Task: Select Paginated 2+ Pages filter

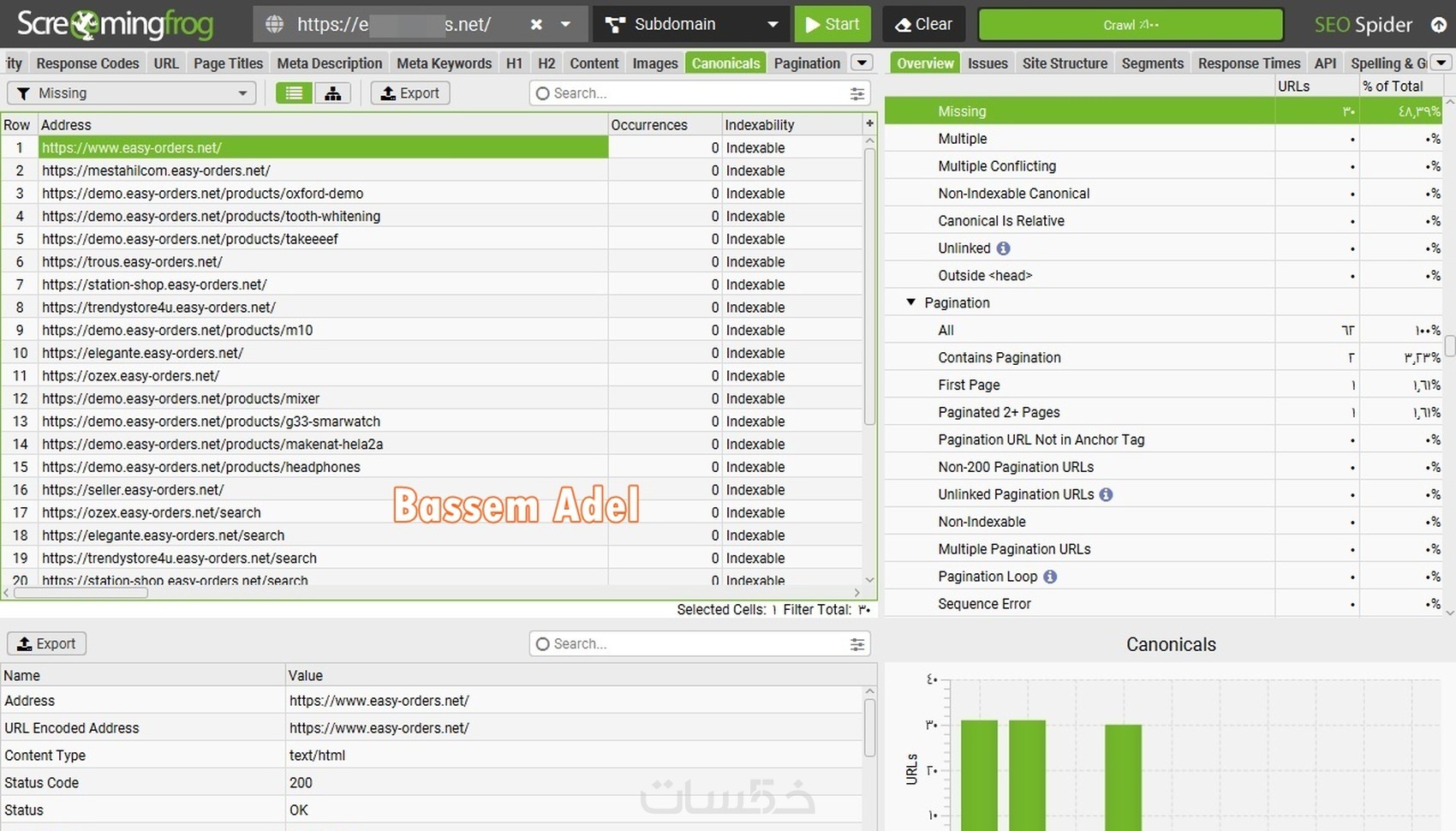Action: (1164, 412)
